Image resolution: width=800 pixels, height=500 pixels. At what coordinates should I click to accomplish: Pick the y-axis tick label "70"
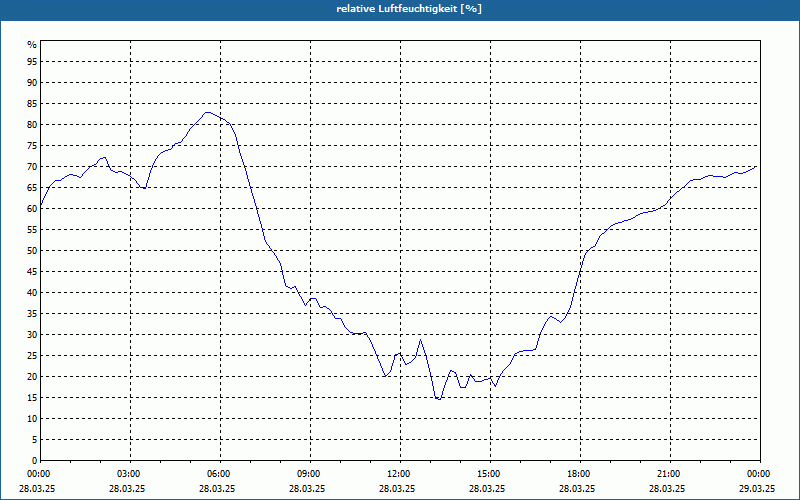click(32, 167)
